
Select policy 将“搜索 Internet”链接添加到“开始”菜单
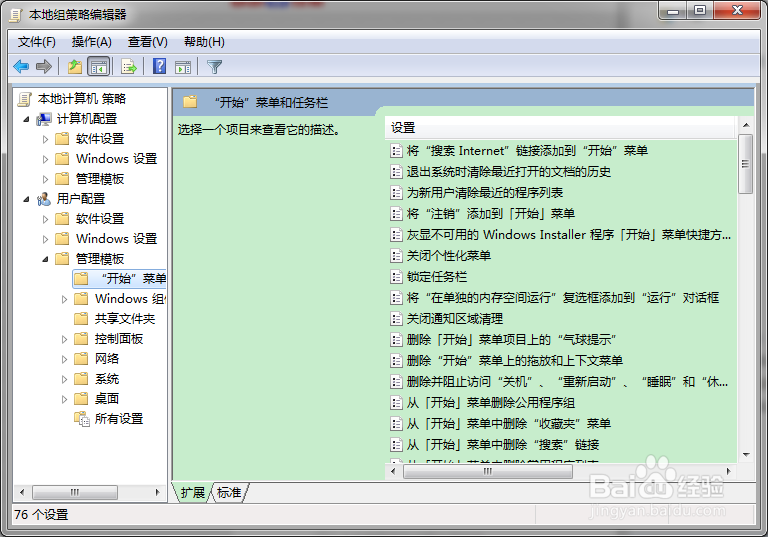[527, 151]
